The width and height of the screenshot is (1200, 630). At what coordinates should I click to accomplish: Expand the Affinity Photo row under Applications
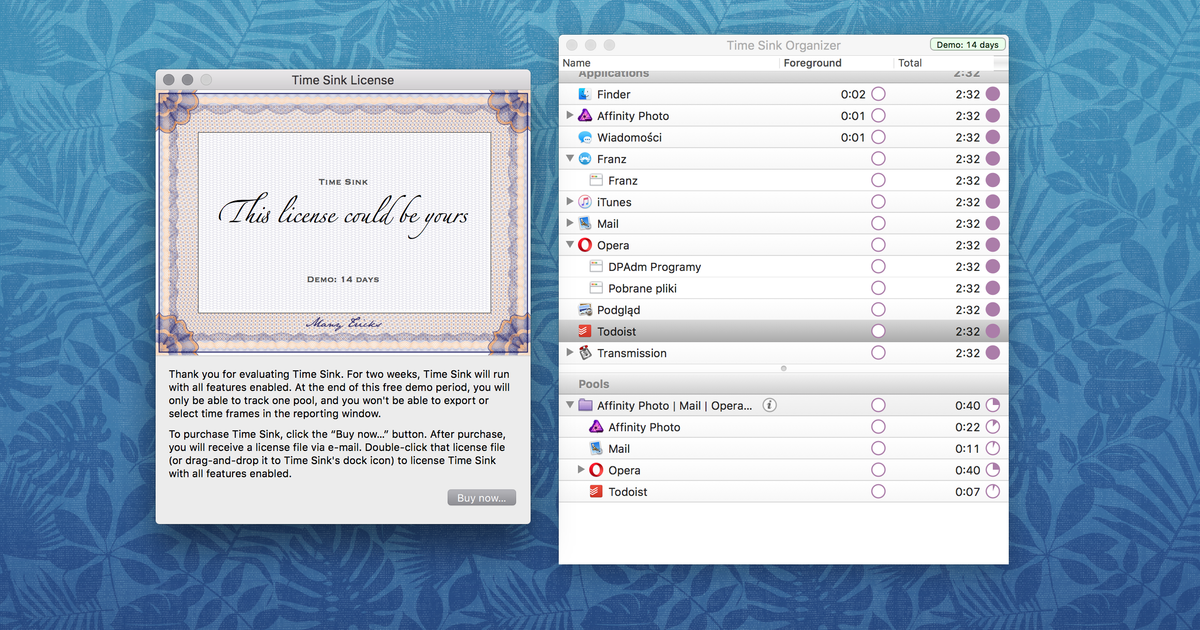[570, 116]
